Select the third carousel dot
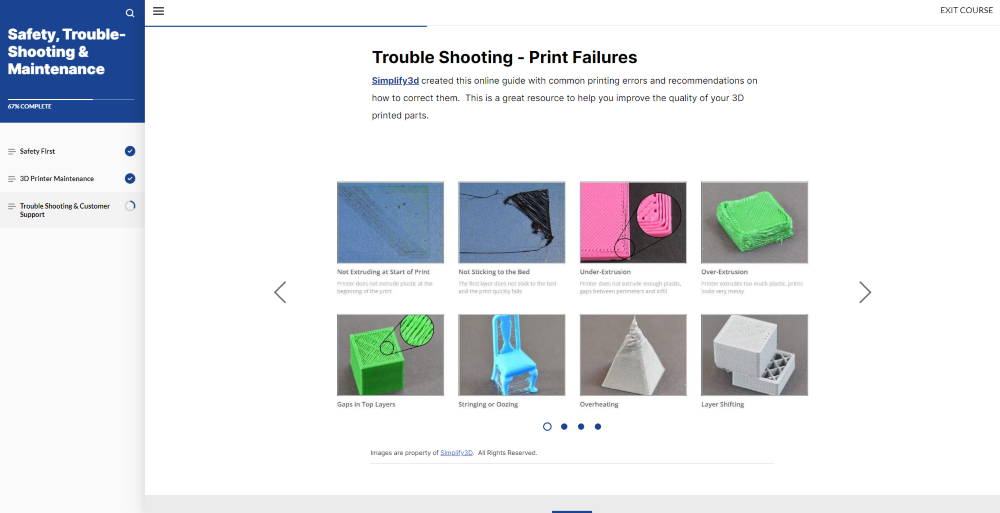Image resolution: width=1000 pixels, height=513 pixels. click(581, 427)
